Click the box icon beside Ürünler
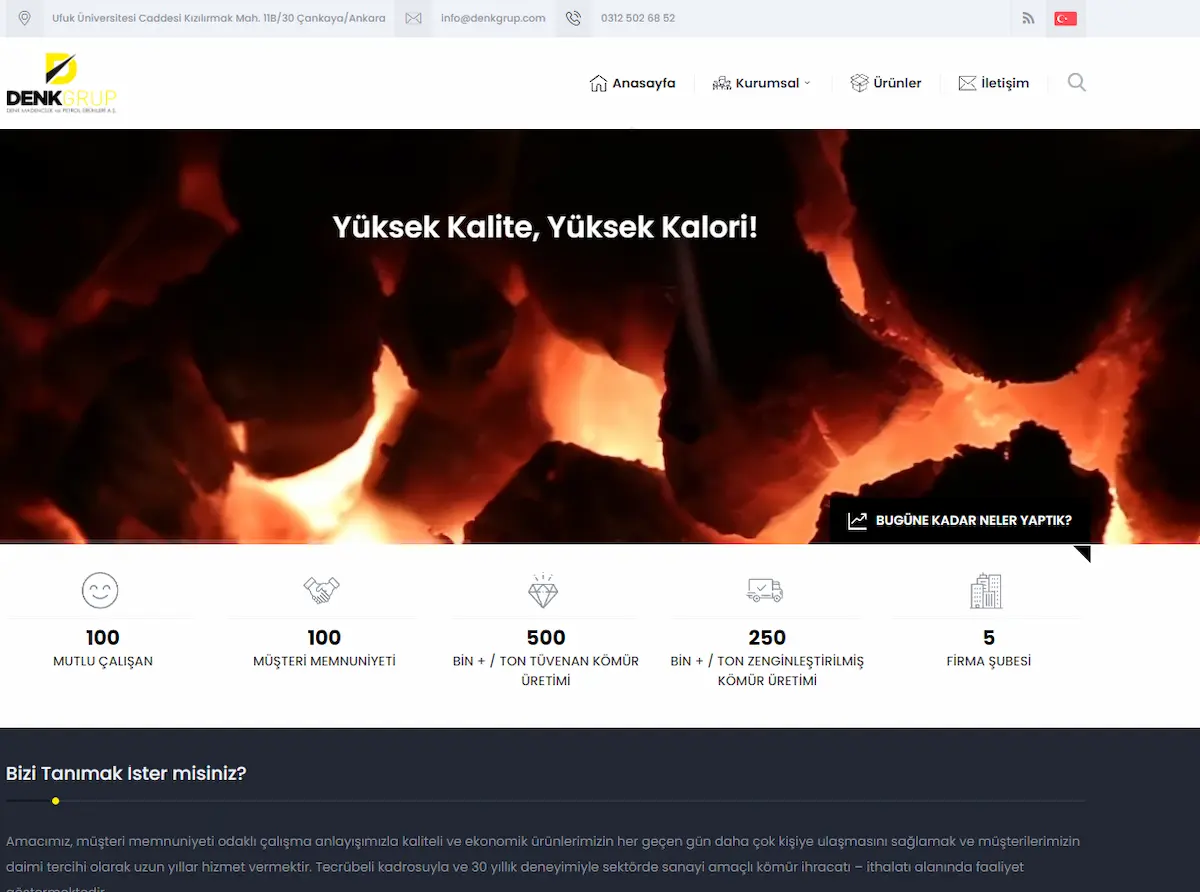 (859, 83)
